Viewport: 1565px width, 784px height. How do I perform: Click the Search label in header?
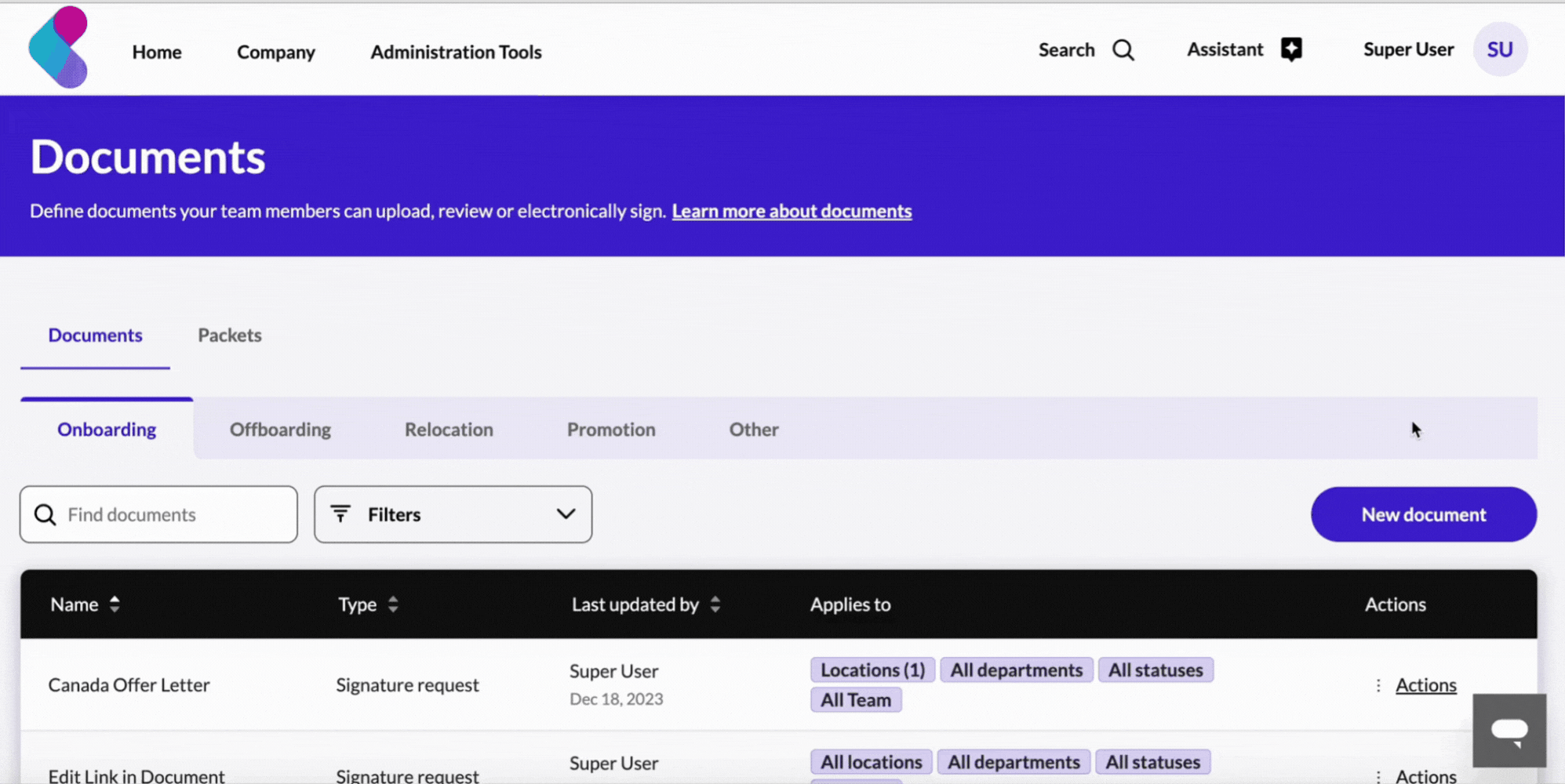[1066, 49]
